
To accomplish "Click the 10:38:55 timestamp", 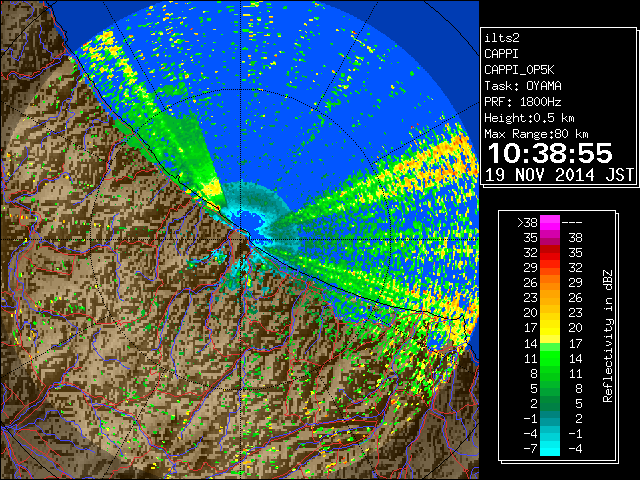I will pyautogui.click(x=550, y=153).
